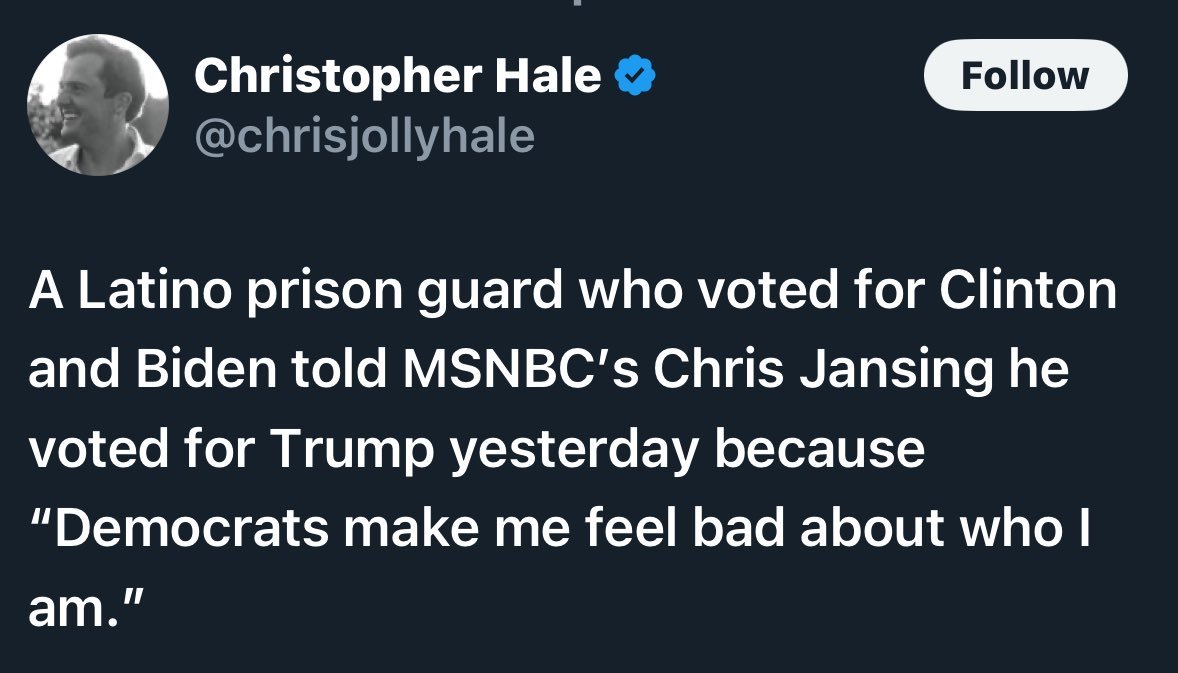Click the phrase "feel bad" in the quote

tap(687, 528)
